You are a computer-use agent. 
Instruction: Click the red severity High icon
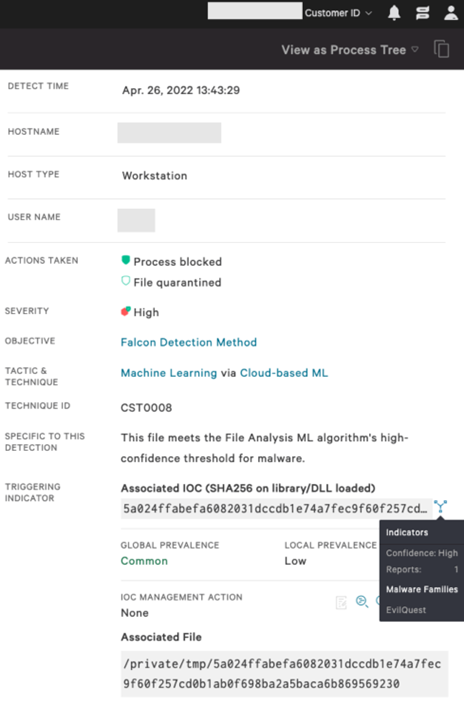pyautogui.click(x=126, y=312)
